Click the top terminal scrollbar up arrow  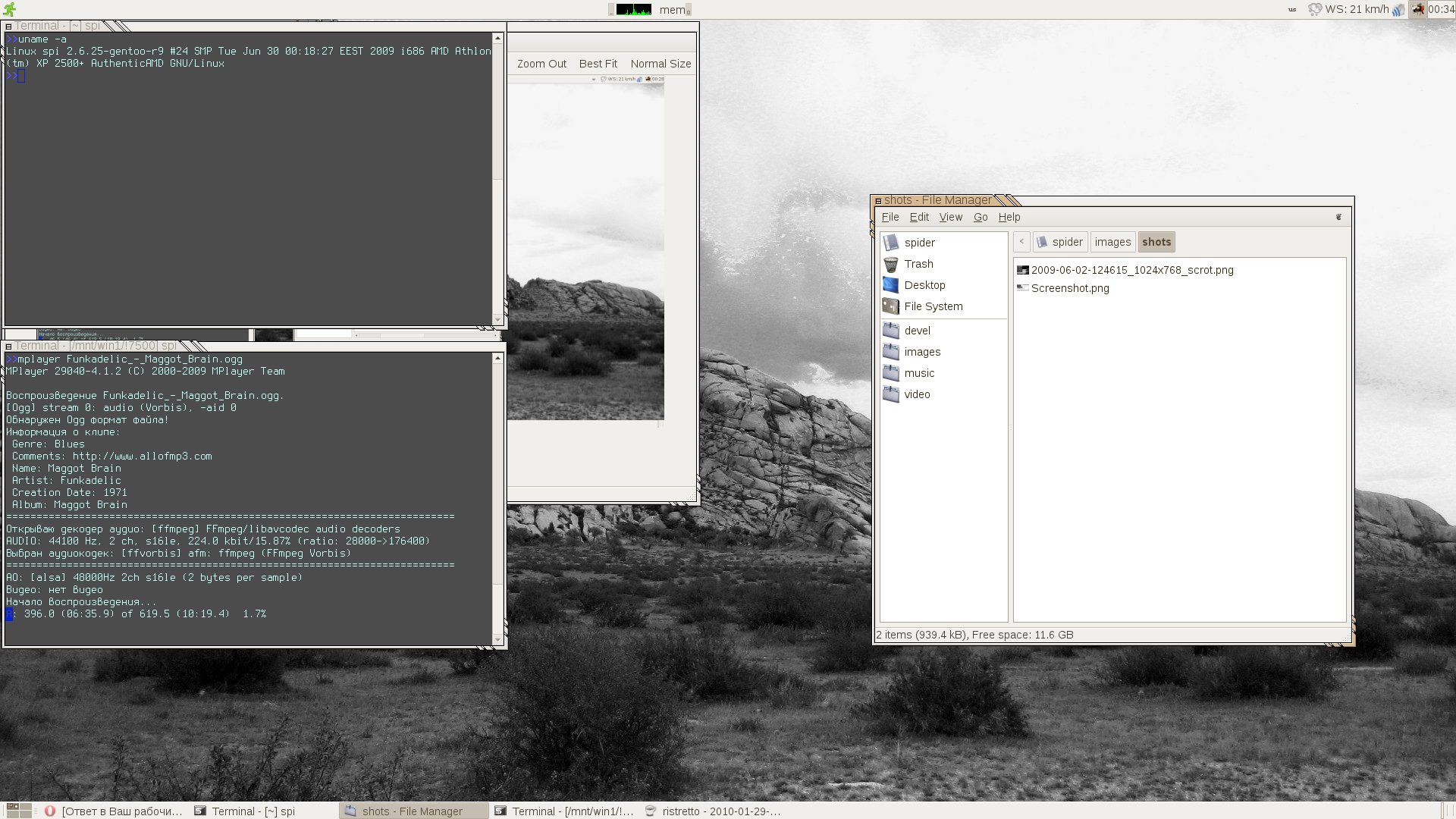click(x=497, y=38)
